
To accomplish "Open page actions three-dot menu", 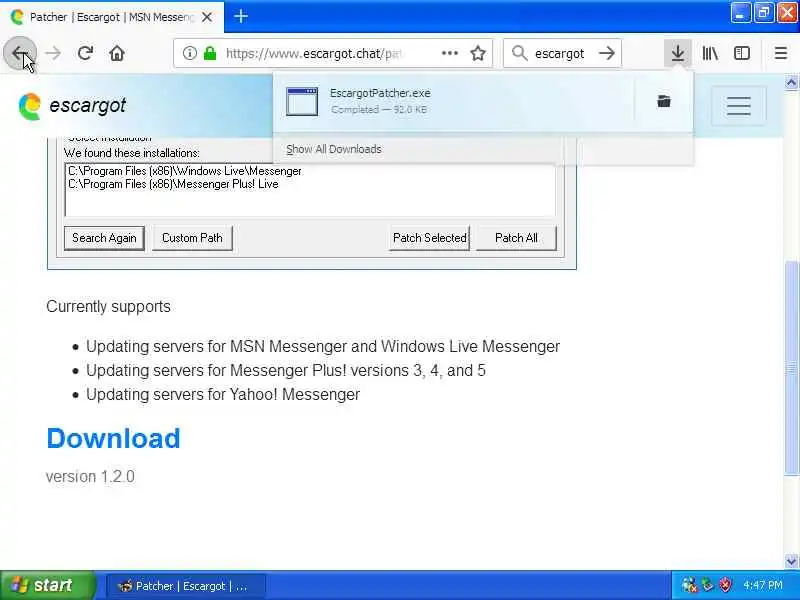I will click(x=449, y=53).
